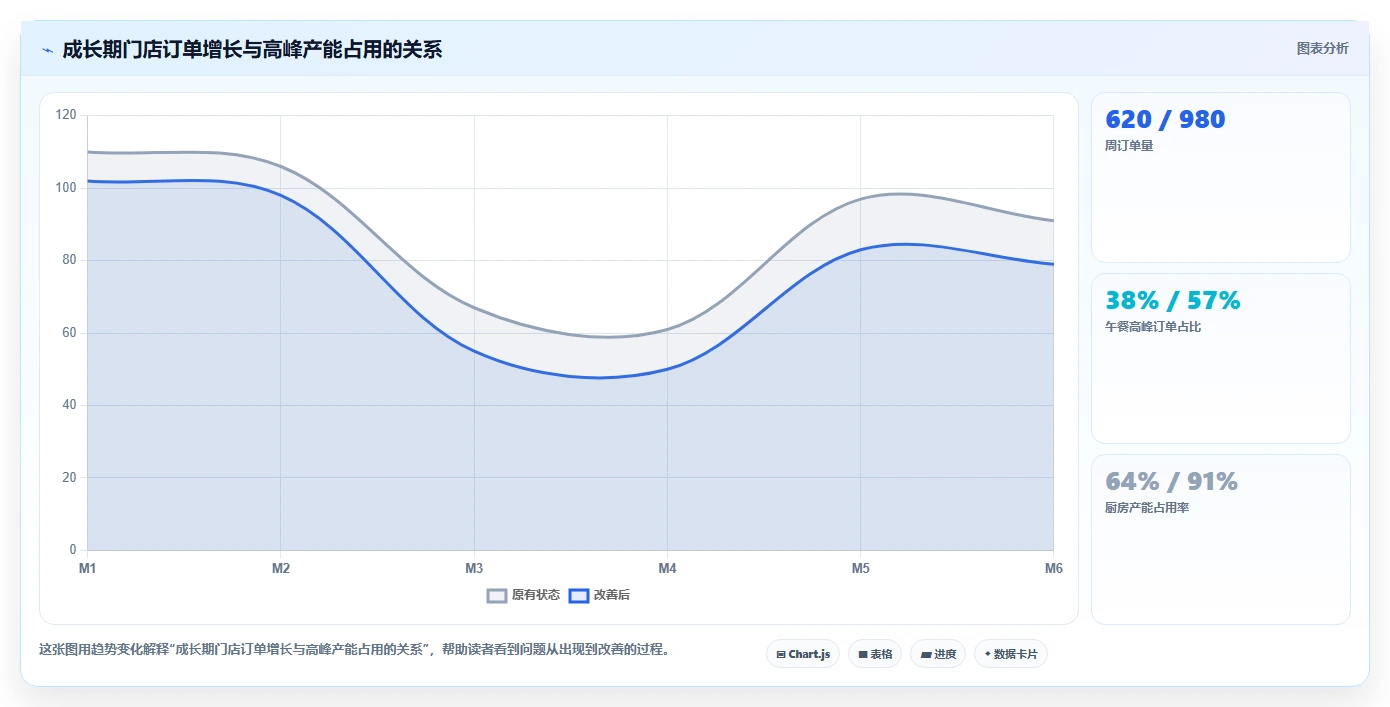1390x707 pixels.
Task: Open the 620 / 980 周订单量 card
Action: [x=1220, y=178]
